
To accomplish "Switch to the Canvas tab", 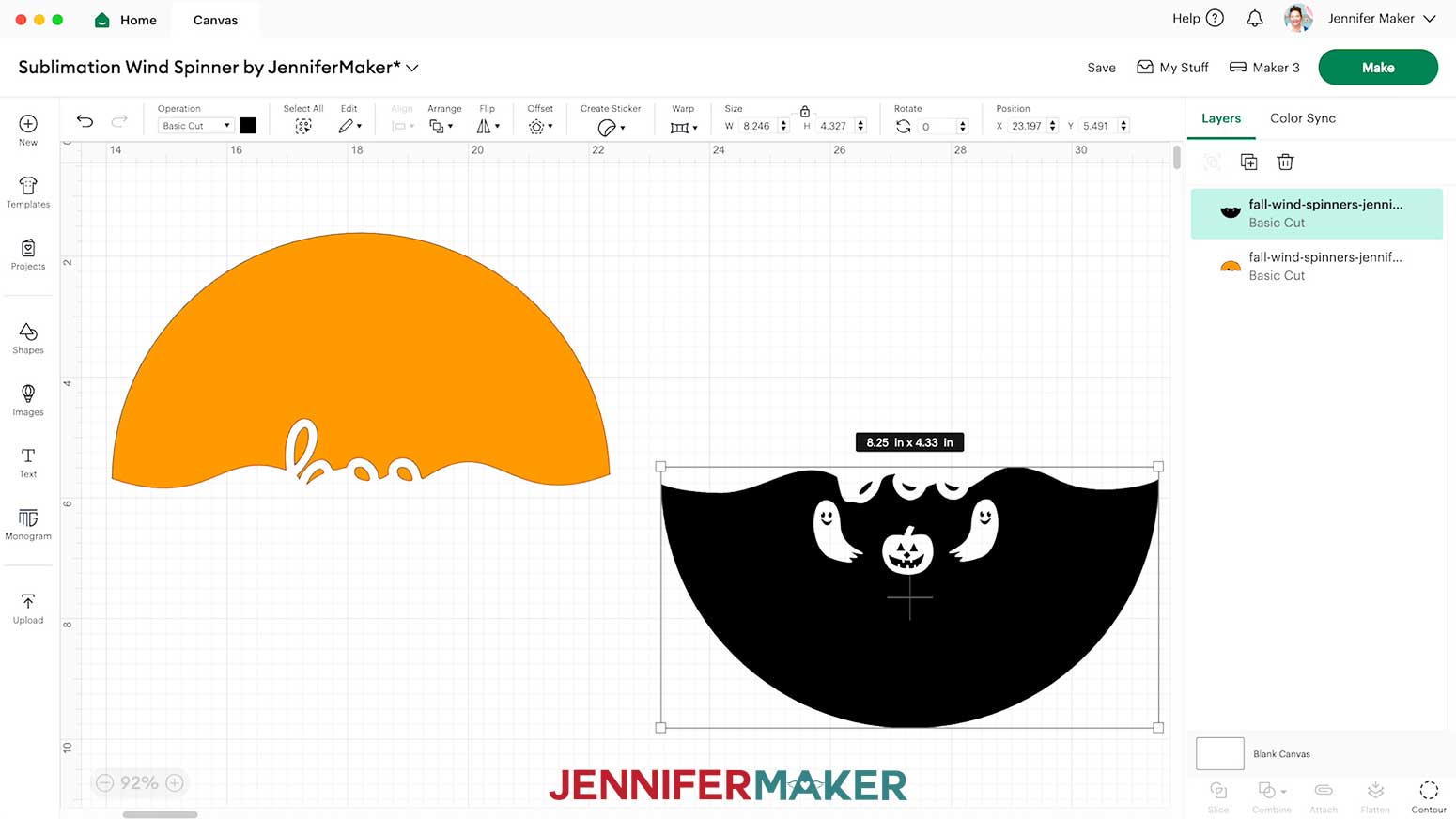I will (x=215, y=20).
